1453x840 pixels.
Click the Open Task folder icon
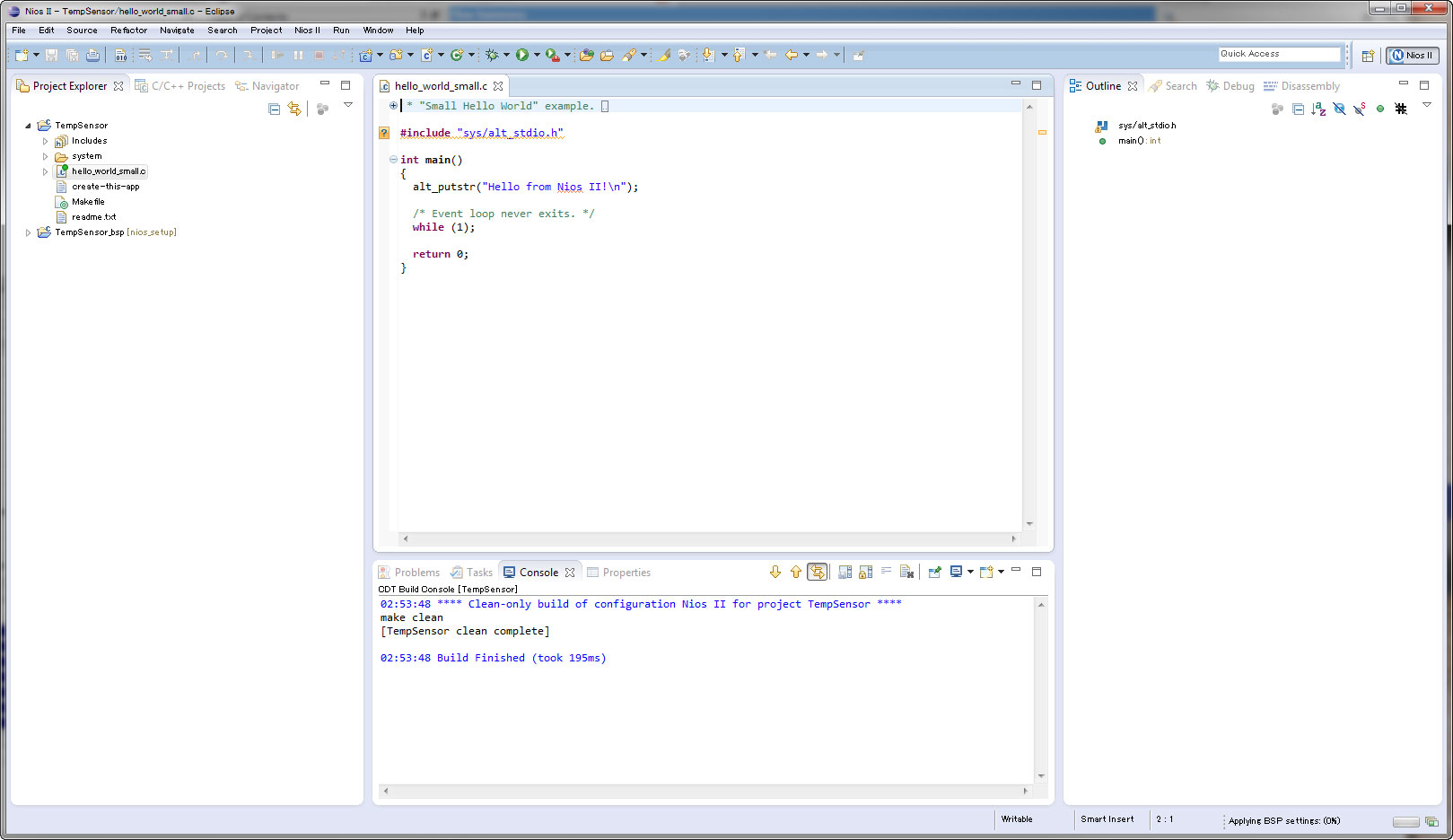click(x=607, y=55)
